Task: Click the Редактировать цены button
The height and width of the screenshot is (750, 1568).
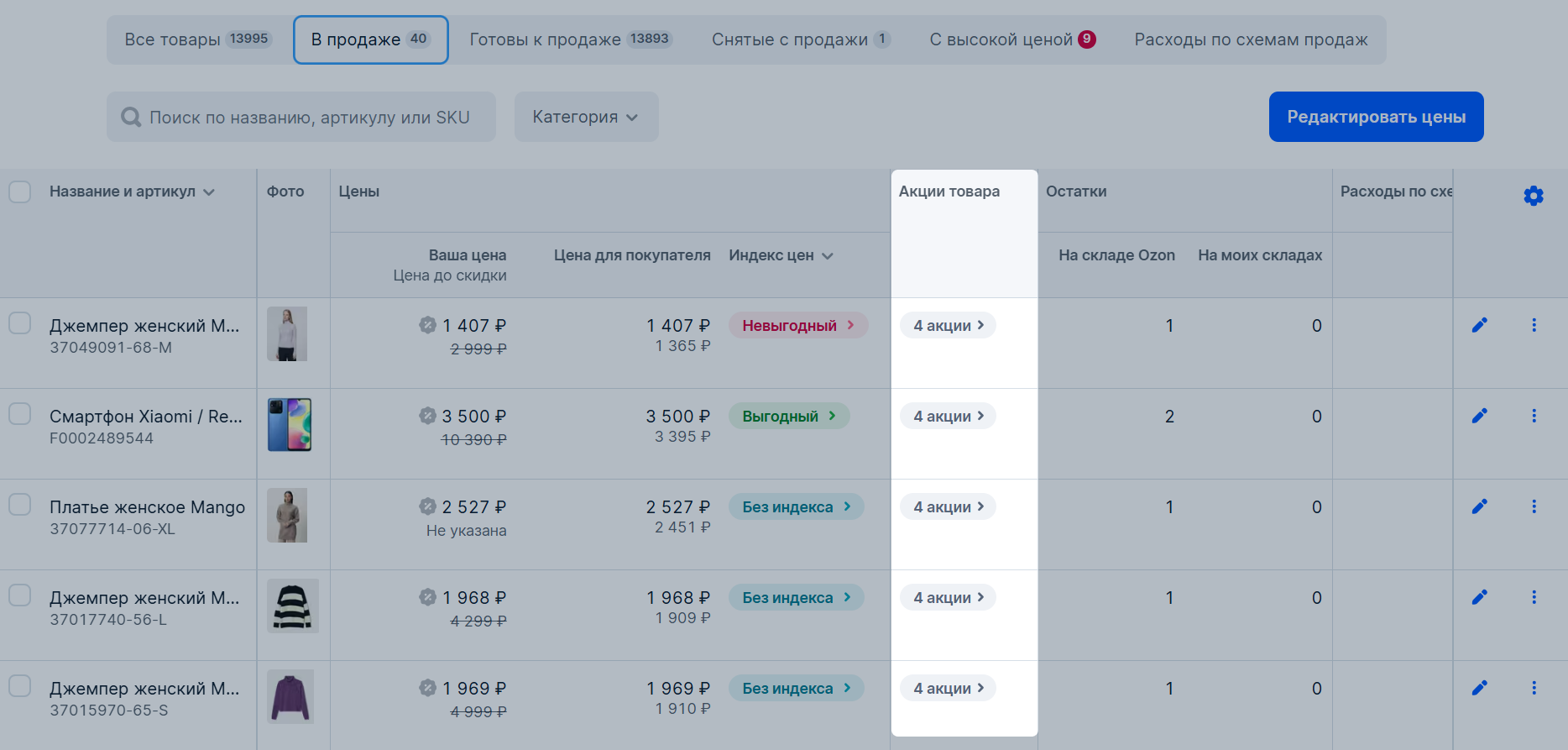Action: 1377,117
